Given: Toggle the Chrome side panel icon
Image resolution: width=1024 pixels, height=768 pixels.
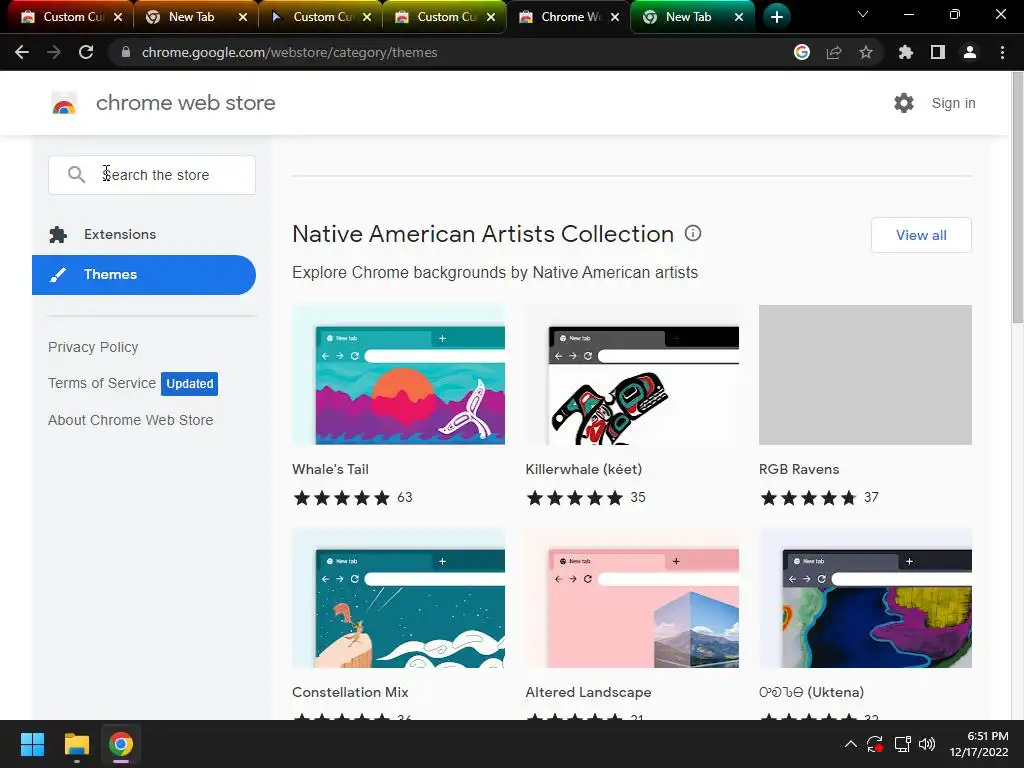Looking at the screenshot, I should [938, 52].
